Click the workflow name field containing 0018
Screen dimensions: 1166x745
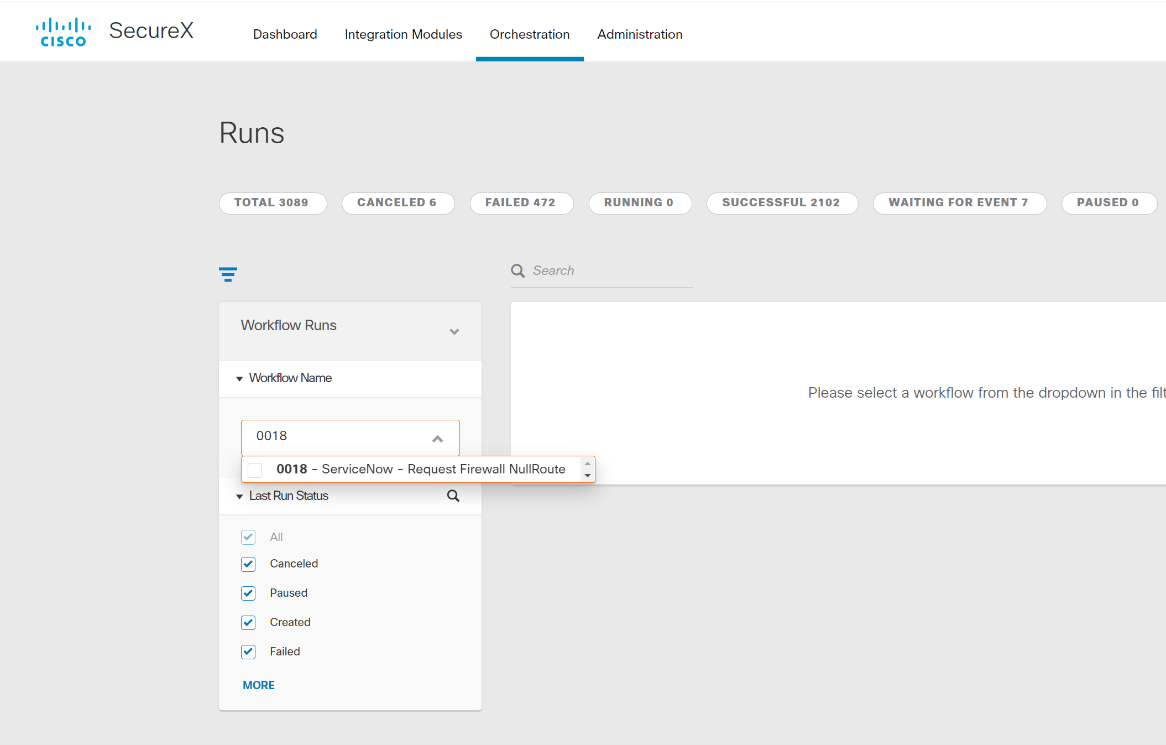coord(350,438)
